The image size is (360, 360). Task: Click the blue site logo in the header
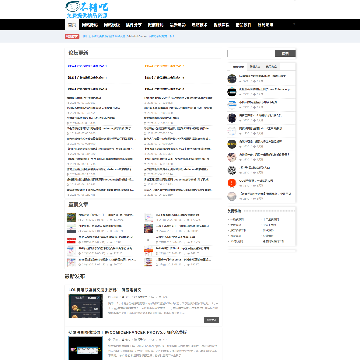[x=87, y=10]
